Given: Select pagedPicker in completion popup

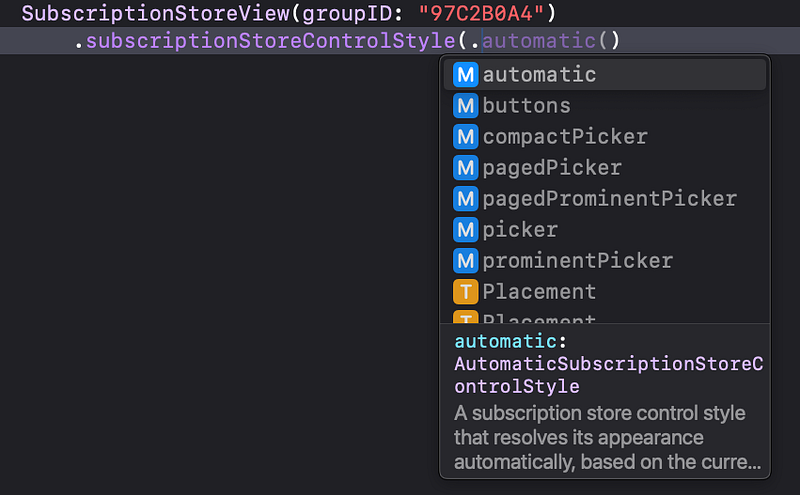Looking at the screenshot, I should 605,168.
